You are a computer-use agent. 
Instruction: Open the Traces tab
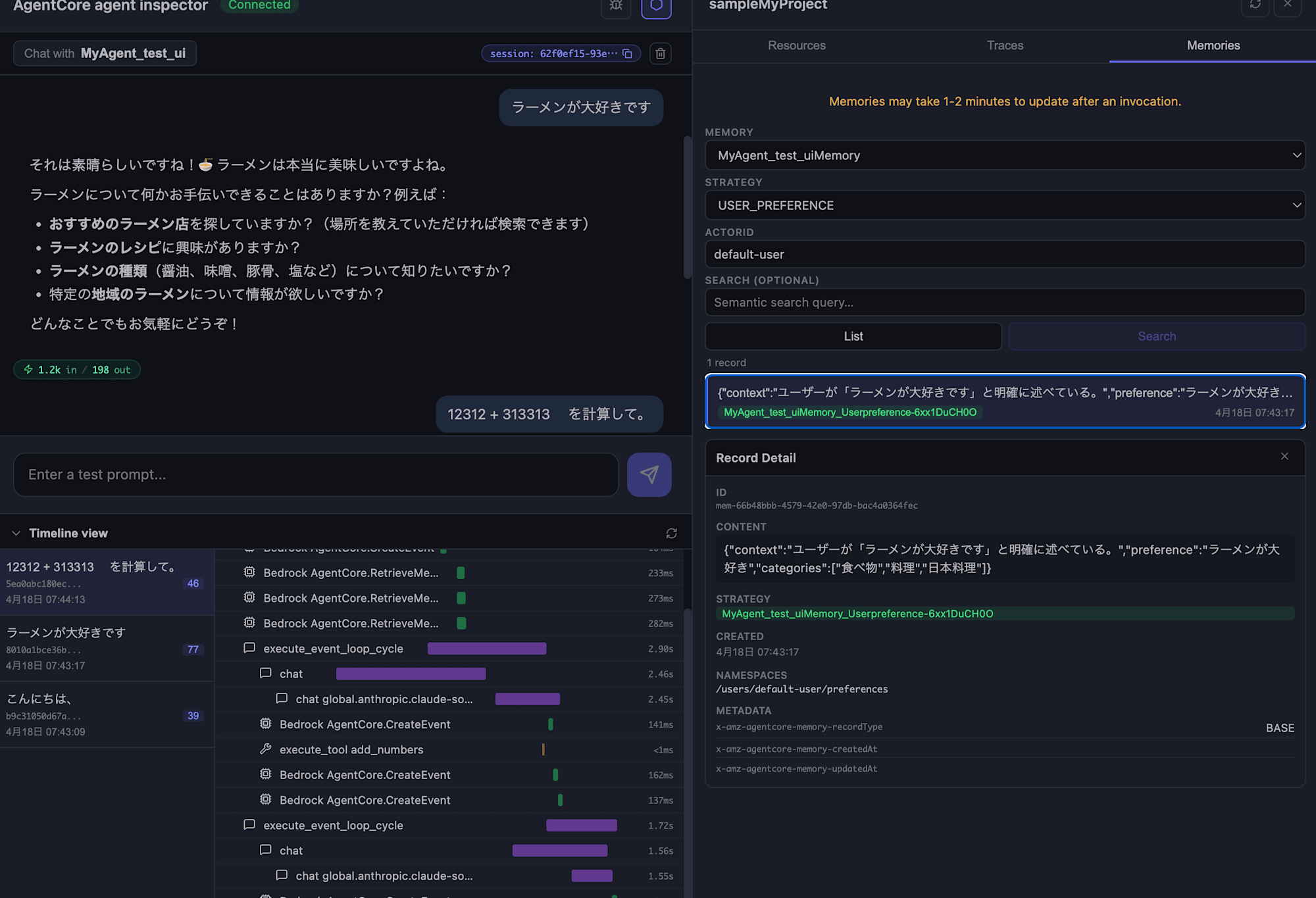click(1005, 45)
